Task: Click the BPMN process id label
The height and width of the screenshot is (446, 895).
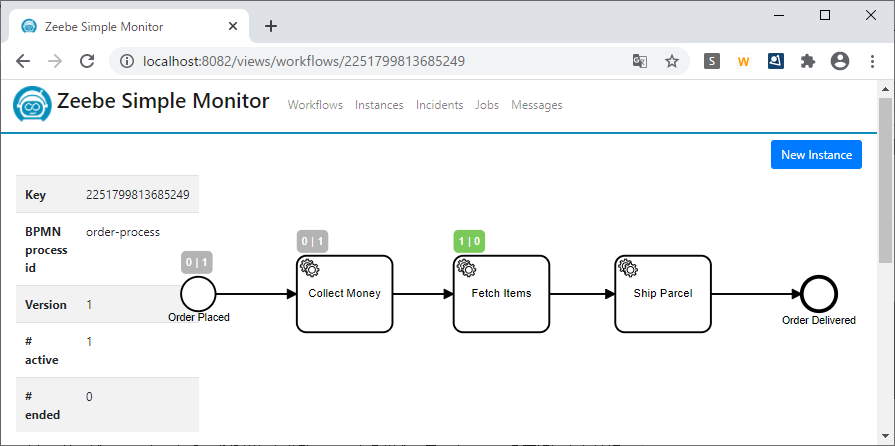Action: point(46,250)
